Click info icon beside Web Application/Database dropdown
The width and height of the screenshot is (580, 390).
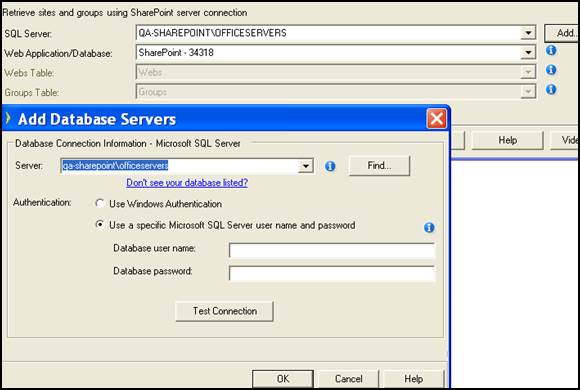(x=551, y=50)
